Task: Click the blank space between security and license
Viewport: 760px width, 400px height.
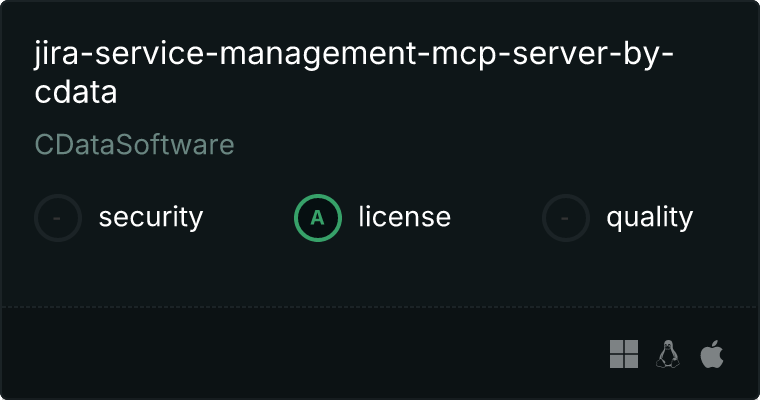Action: (x=248, y=217)
